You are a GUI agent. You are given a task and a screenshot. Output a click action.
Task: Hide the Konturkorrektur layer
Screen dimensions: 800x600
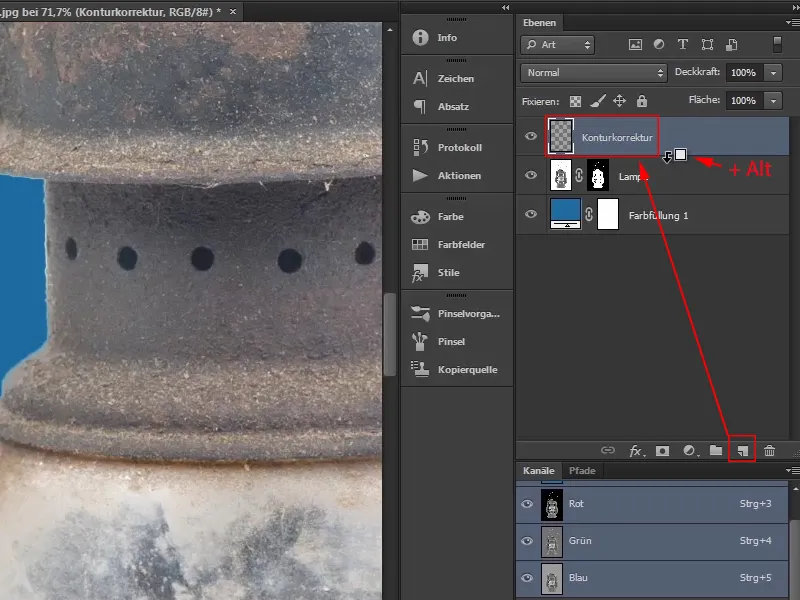point(531,136)
